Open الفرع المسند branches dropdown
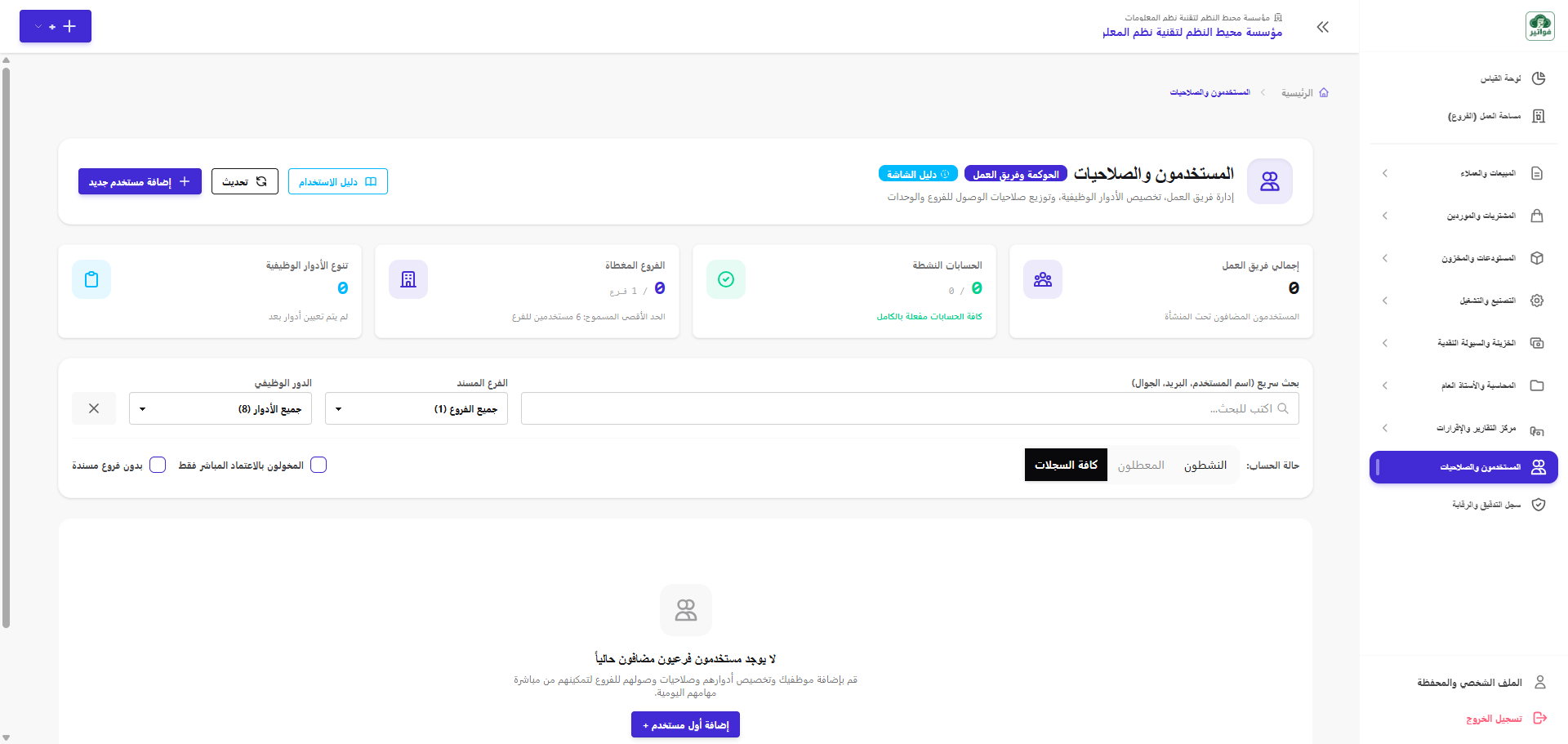 (416, 408)
